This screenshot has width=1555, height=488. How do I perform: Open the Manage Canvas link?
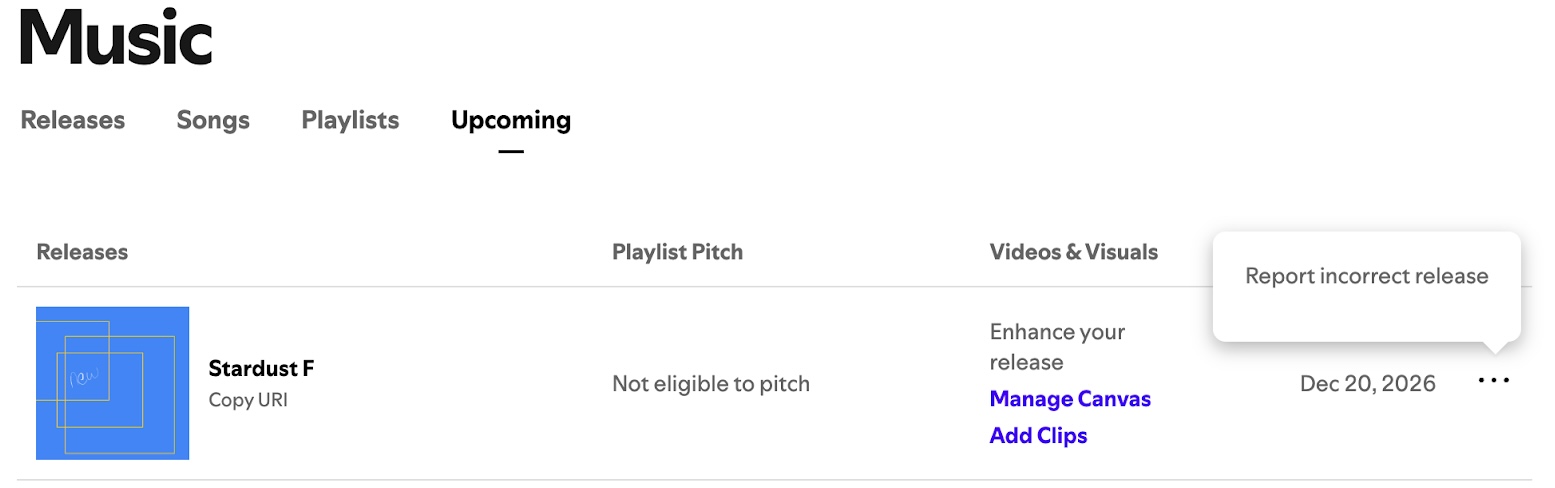point(1070,399)
